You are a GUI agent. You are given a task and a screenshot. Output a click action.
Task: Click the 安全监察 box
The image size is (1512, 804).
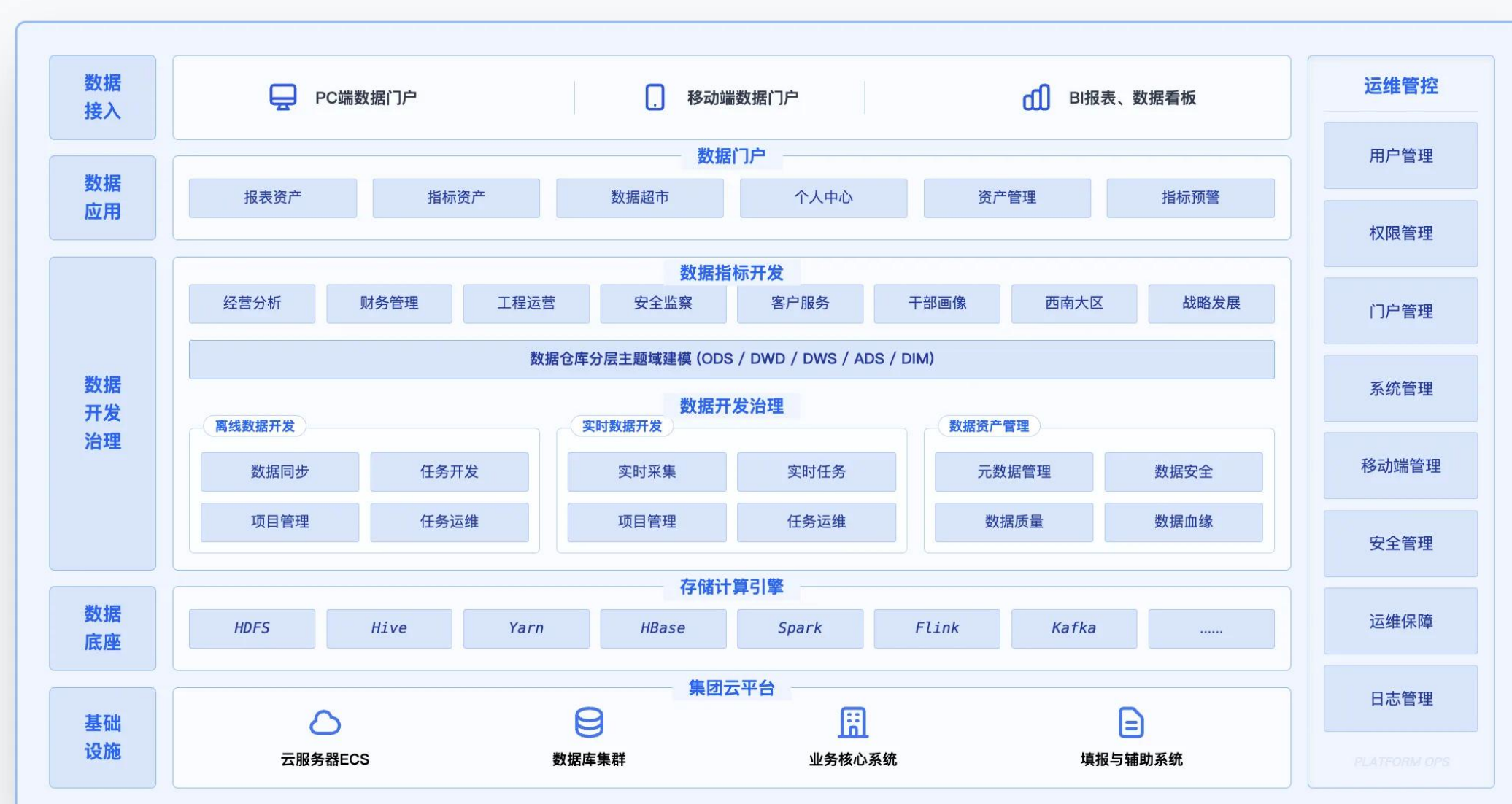click(x=663, y=304)
